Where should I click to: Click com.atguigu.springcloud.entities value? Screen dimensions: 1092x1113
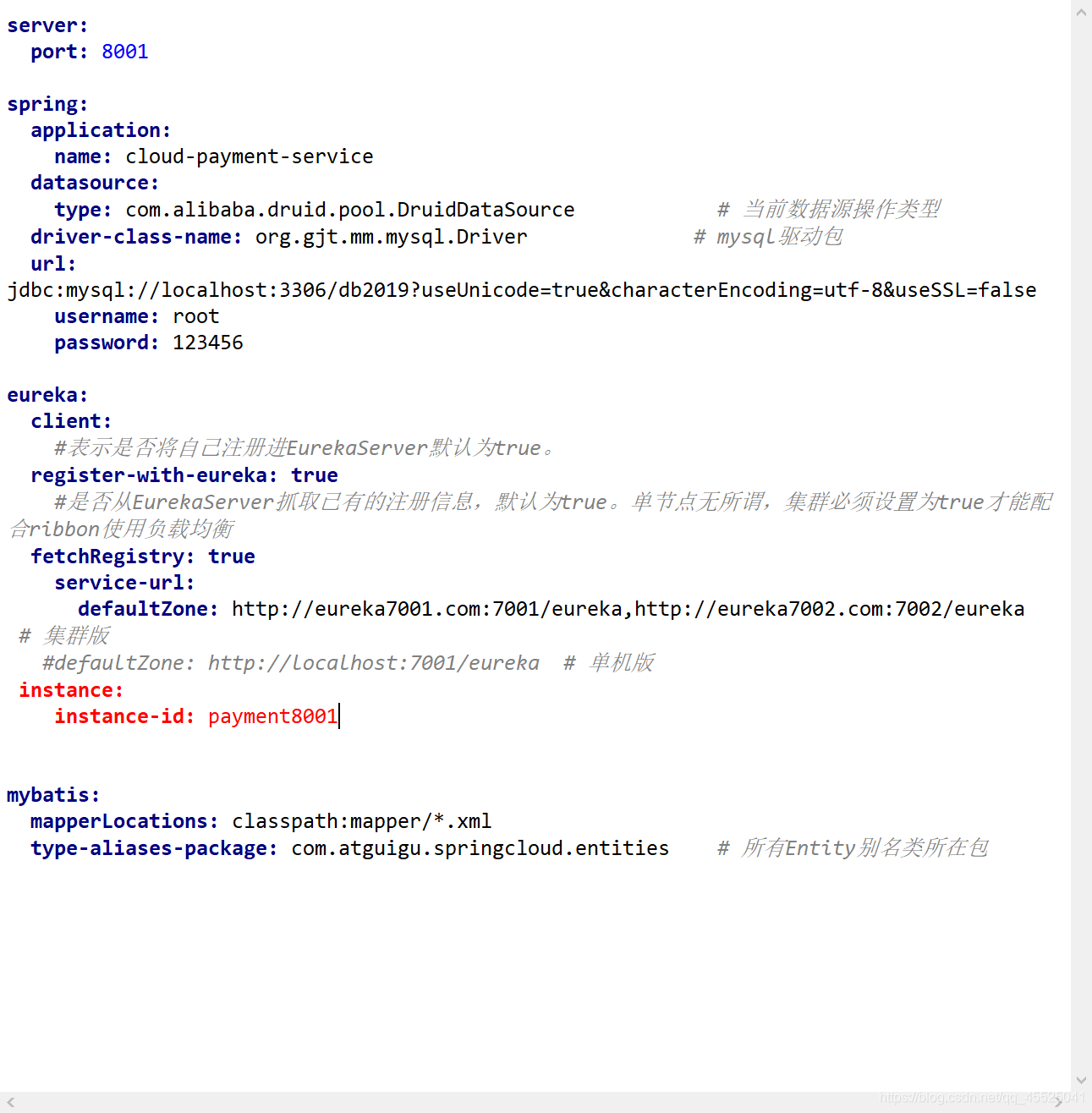pyautogui.click(x=480, y=848)
